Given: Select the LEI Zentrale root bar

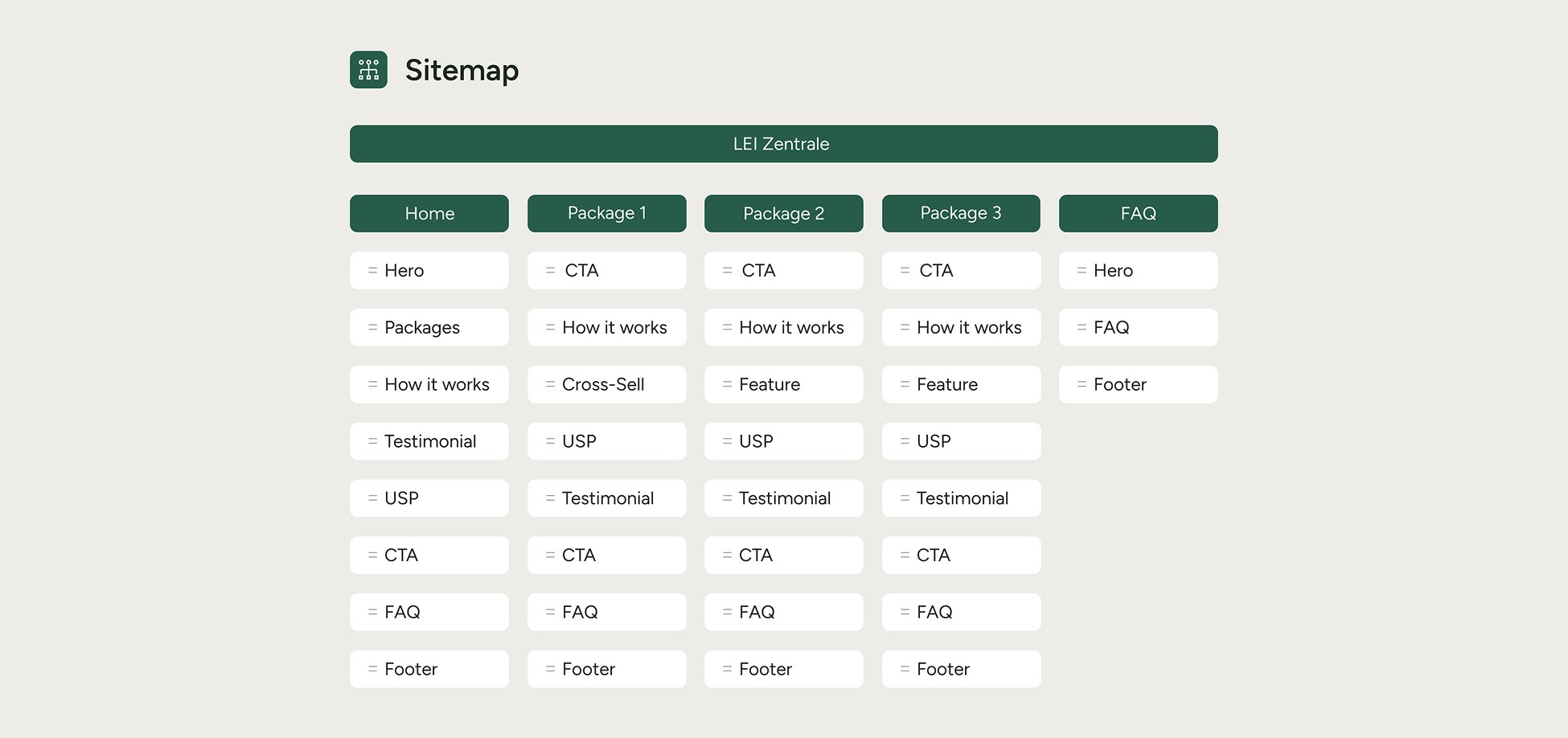Looking at the screenshot, I should click(783, 144).
